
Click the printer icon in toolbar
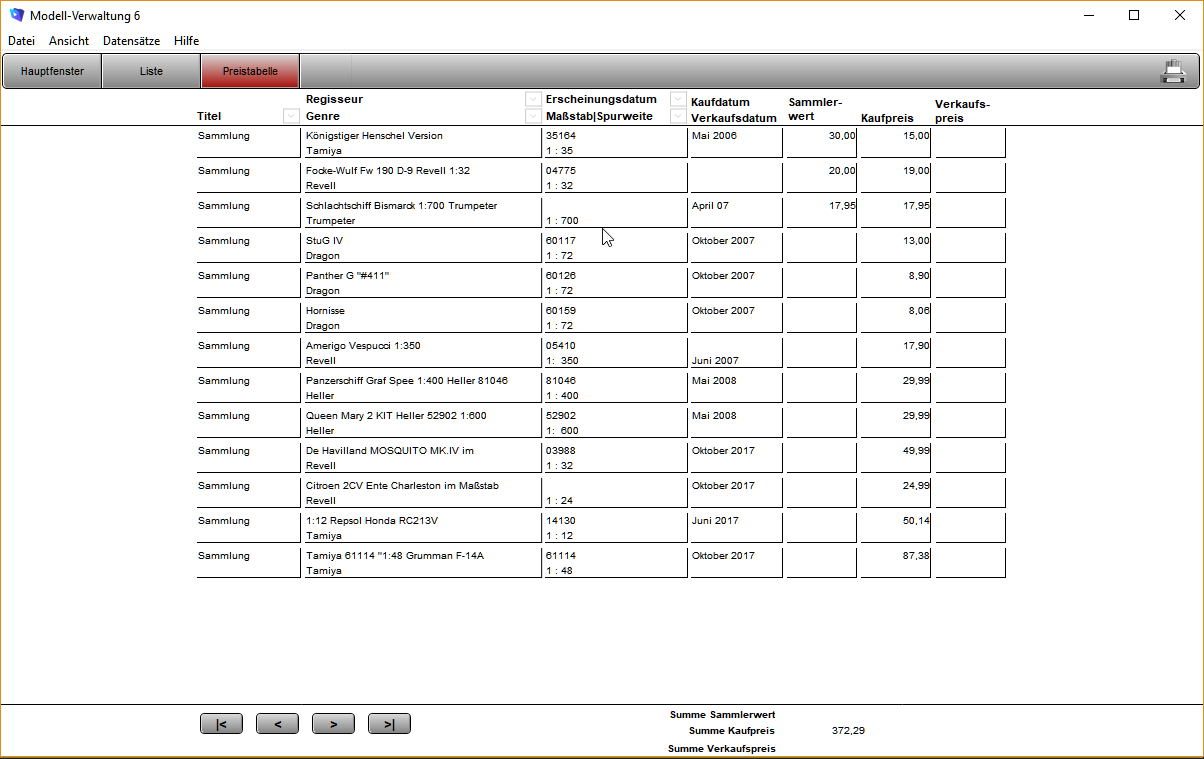pyautogui.click(x=1172, y=71)
